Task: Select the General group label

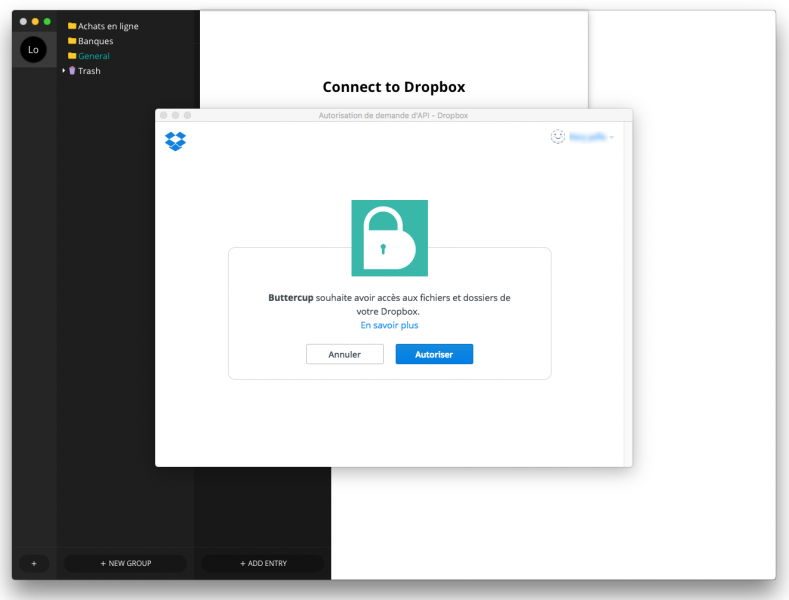Action: coord(94,56)
